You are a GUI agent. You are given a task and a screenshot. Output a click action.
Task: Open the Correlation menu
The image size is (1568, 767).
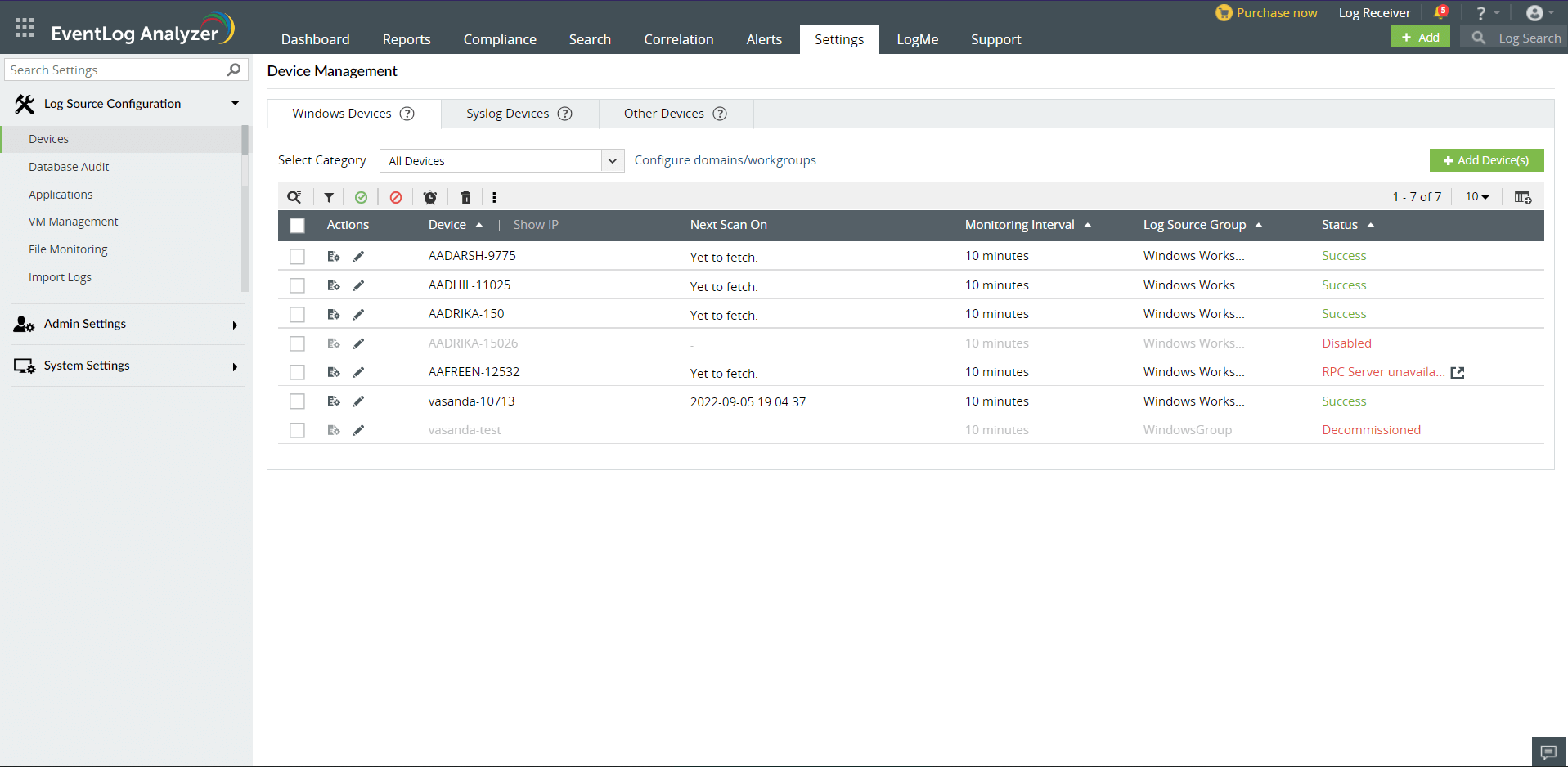tap(678, 38)
